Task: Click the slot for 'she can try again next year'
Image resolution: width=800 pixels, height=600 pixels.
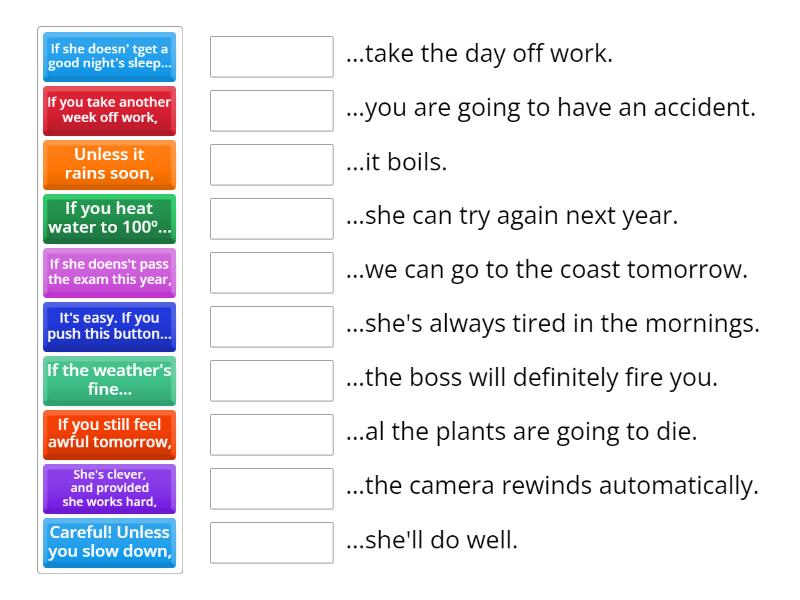Action: click(x=272, y=219)
